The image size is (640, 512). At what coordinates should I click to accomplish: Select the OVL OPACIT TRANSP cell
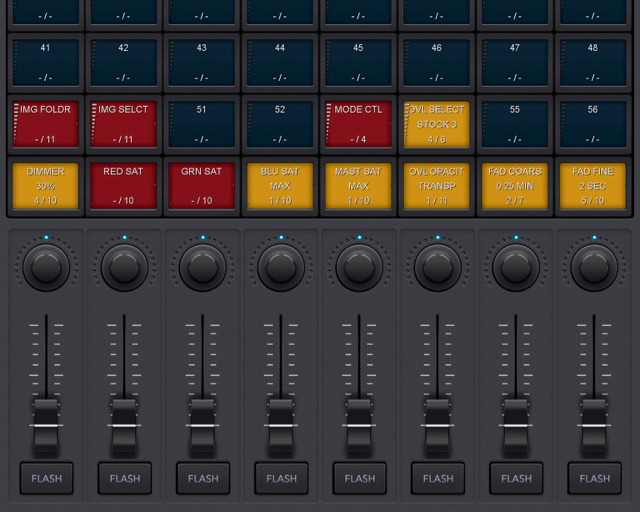click(x=436, y=186)
